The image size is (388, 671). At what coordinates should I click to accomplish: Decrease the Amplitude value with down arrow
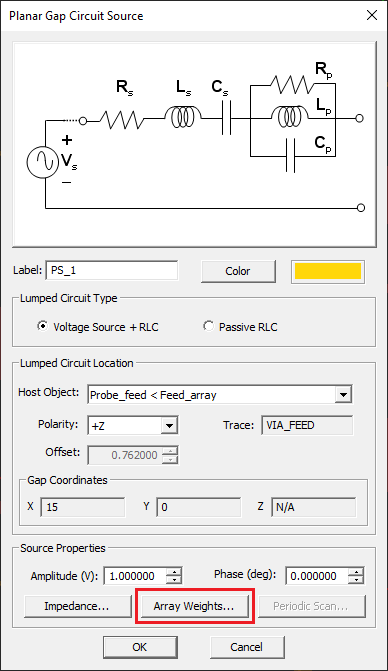(174, 580)
